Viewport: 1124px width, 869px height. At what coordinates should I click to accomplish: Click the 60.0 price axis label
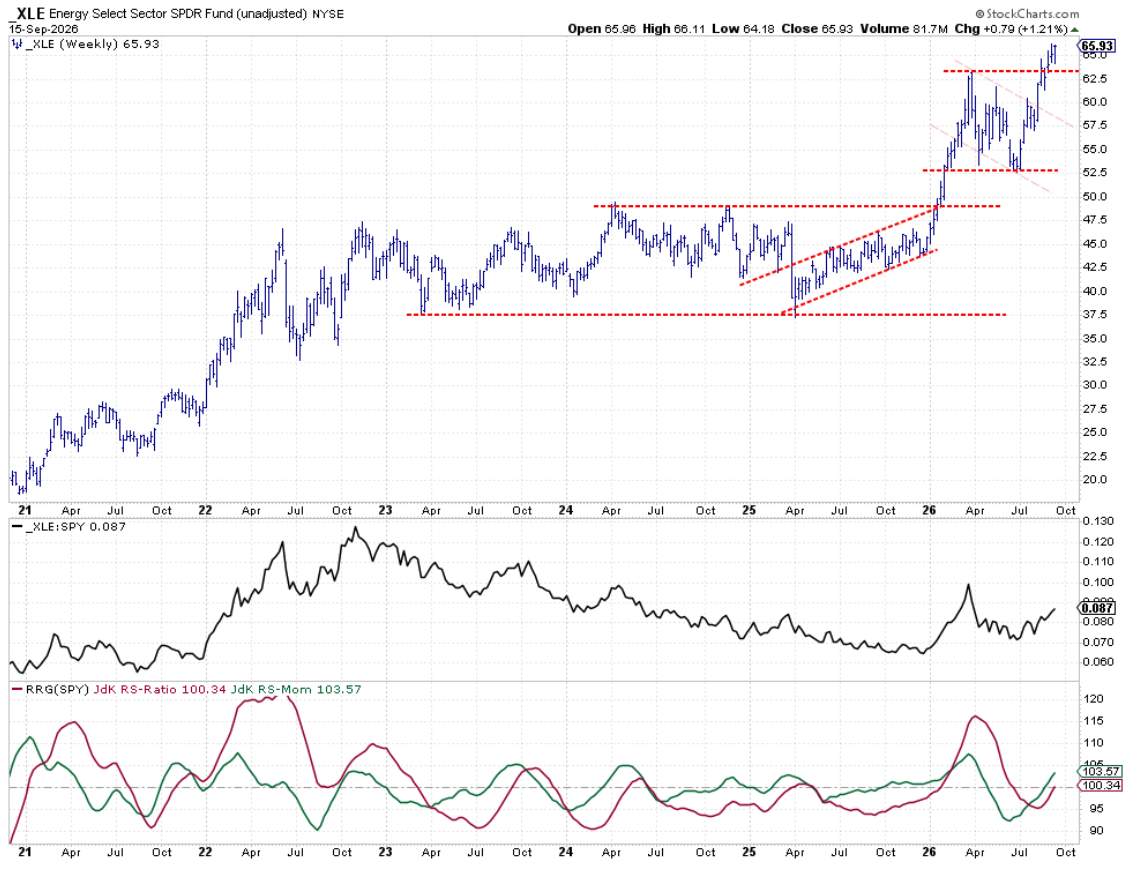pos(1095,102)
